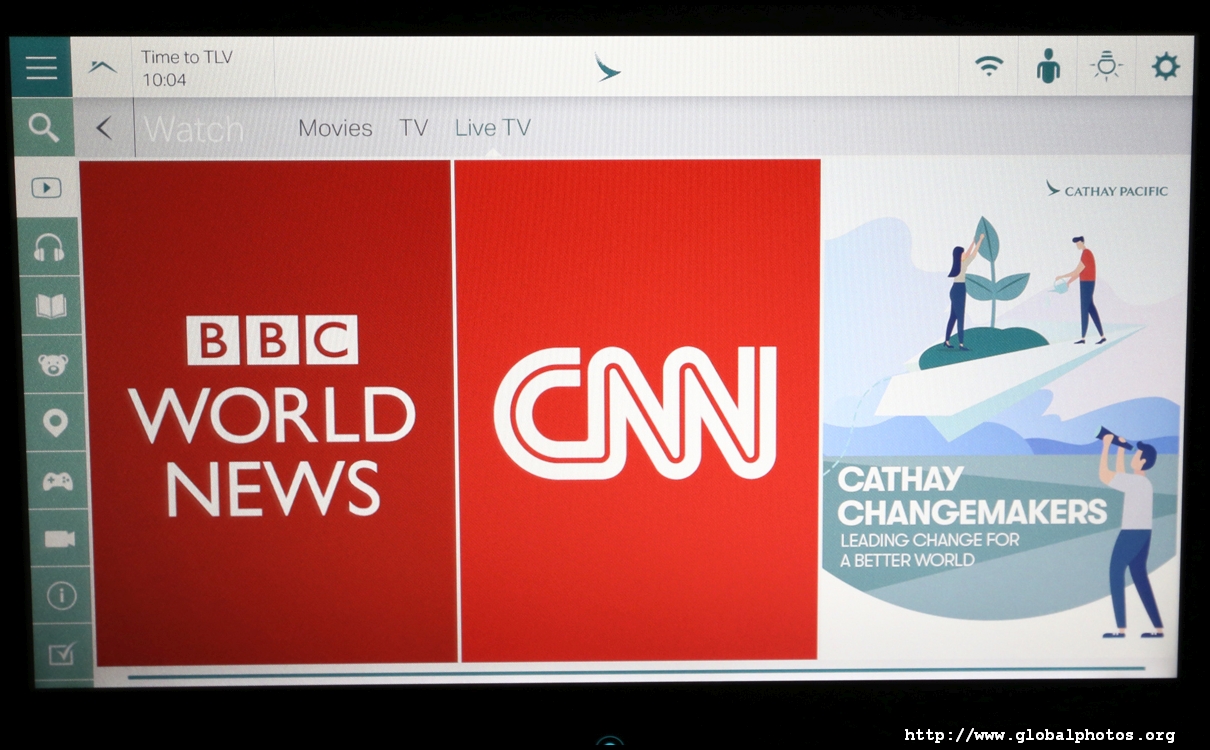Image resolution: width=1210 pixels, height=750 pixels.
Task: Open the information icon in sidebar
Action: click(x=61, y=596)
